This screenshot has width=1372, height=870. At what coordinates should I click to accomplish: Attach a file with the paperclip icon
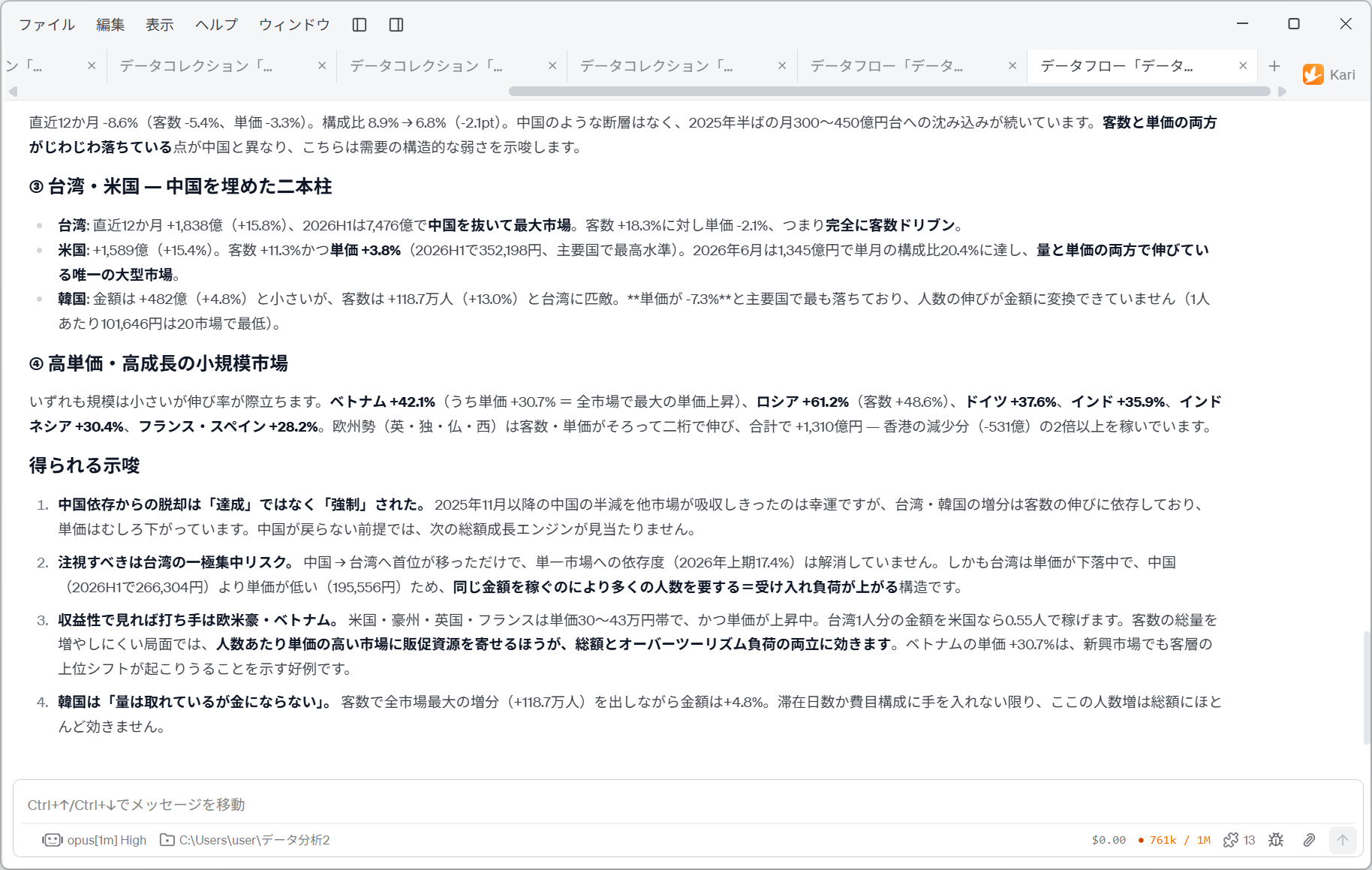coord(1309,840)
